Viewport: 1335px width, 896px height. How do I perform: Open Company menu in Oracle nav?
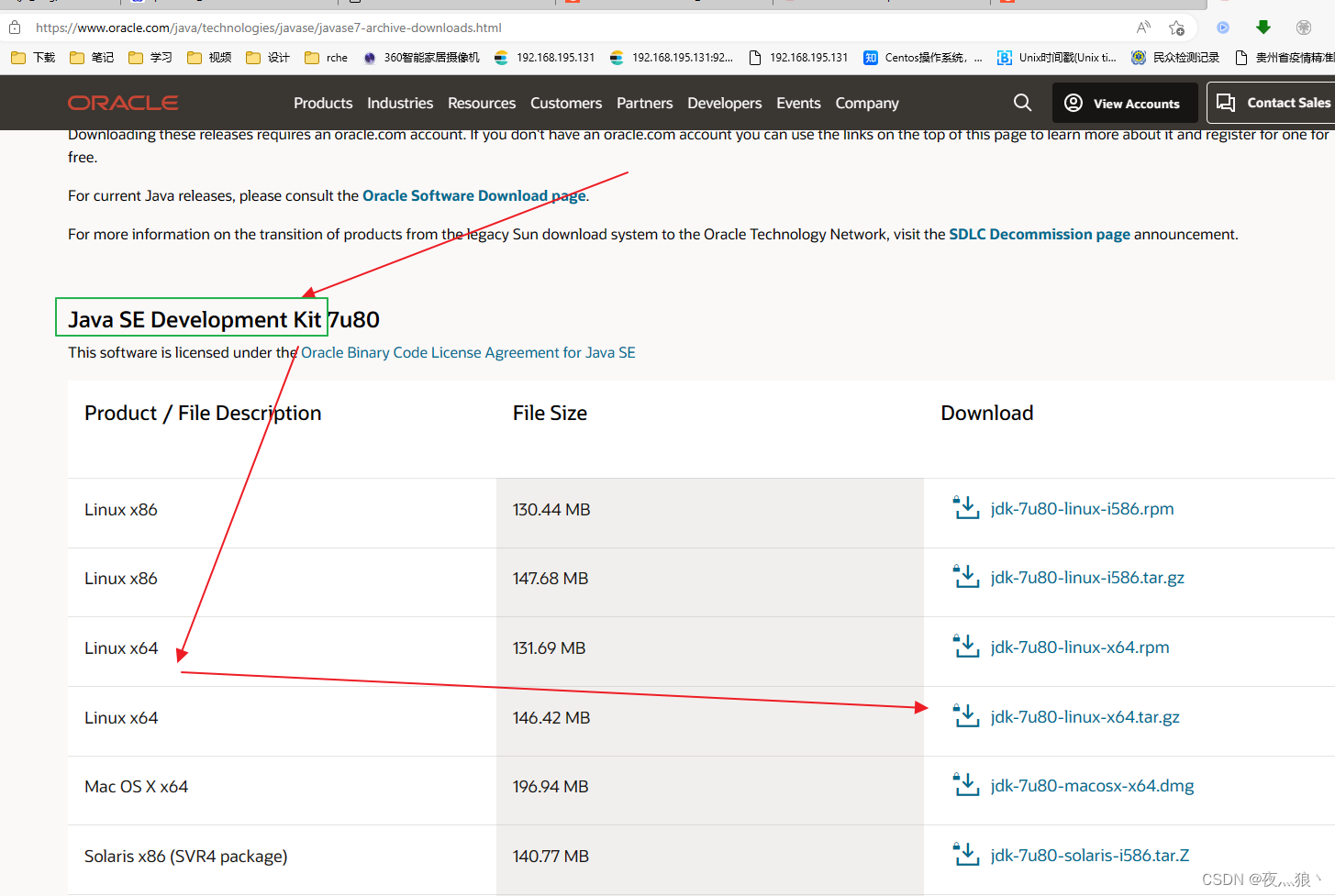(867, 103)
